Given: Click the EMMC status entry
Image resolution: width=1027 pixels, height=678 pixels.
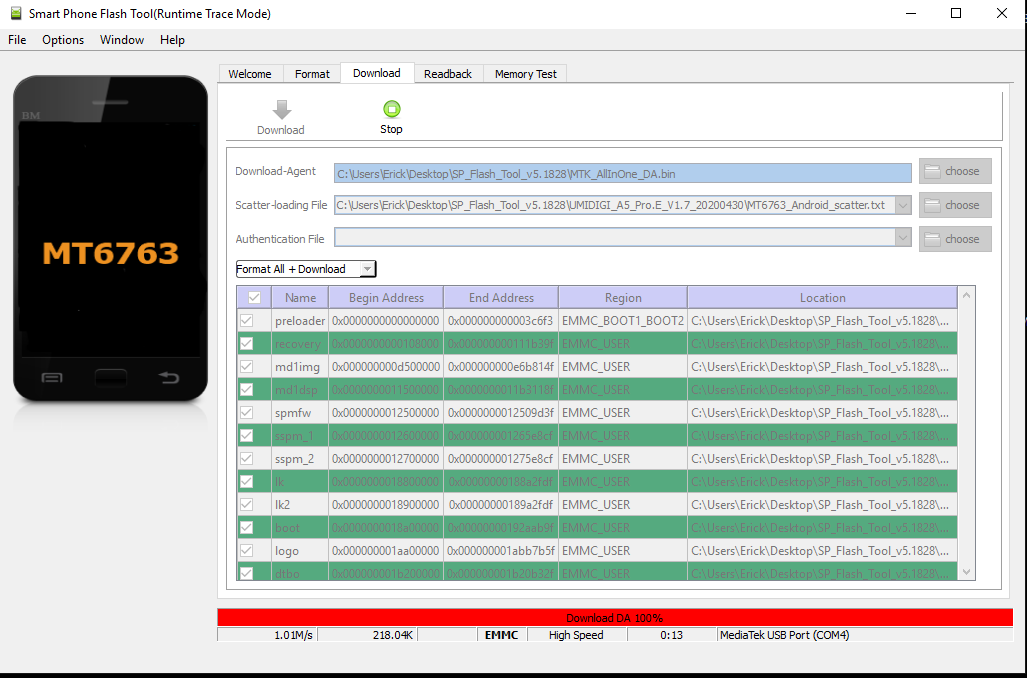Looking at the screenshot, I should (x=502, y=635).
